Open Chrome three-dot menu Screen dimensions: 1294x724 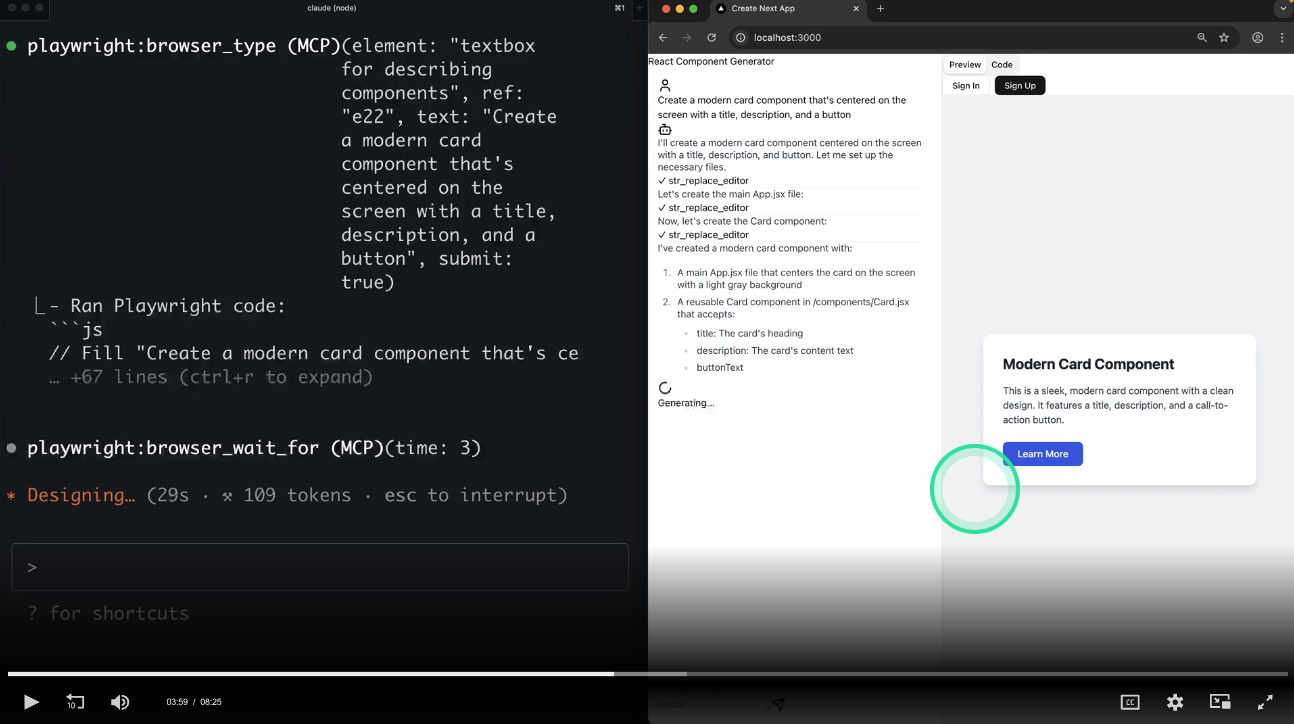click(x=1282, y=38)
